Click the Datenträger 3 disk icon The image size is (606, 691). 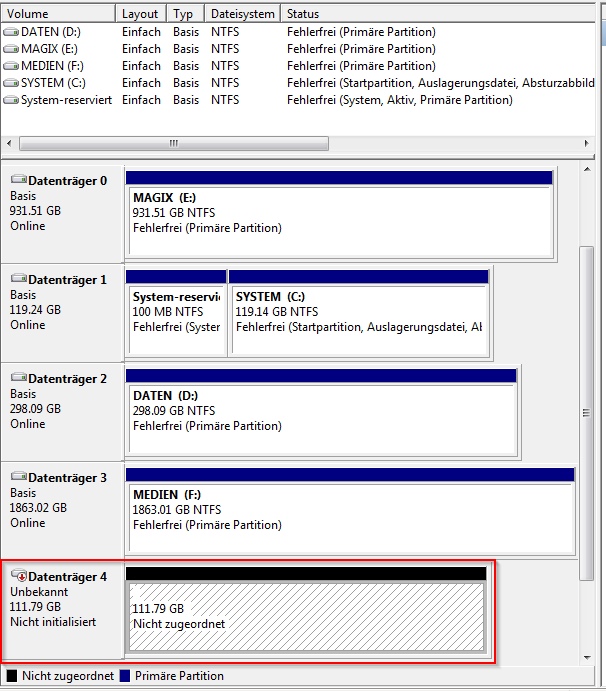point(19,476)
